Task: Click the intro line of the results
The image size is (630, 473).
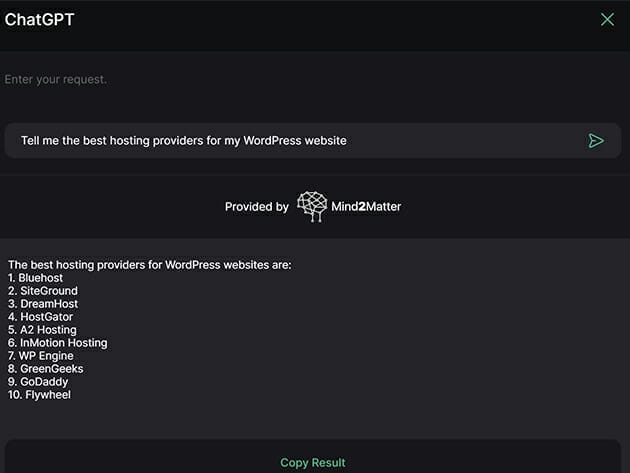Action: click(x=149, y=265)
